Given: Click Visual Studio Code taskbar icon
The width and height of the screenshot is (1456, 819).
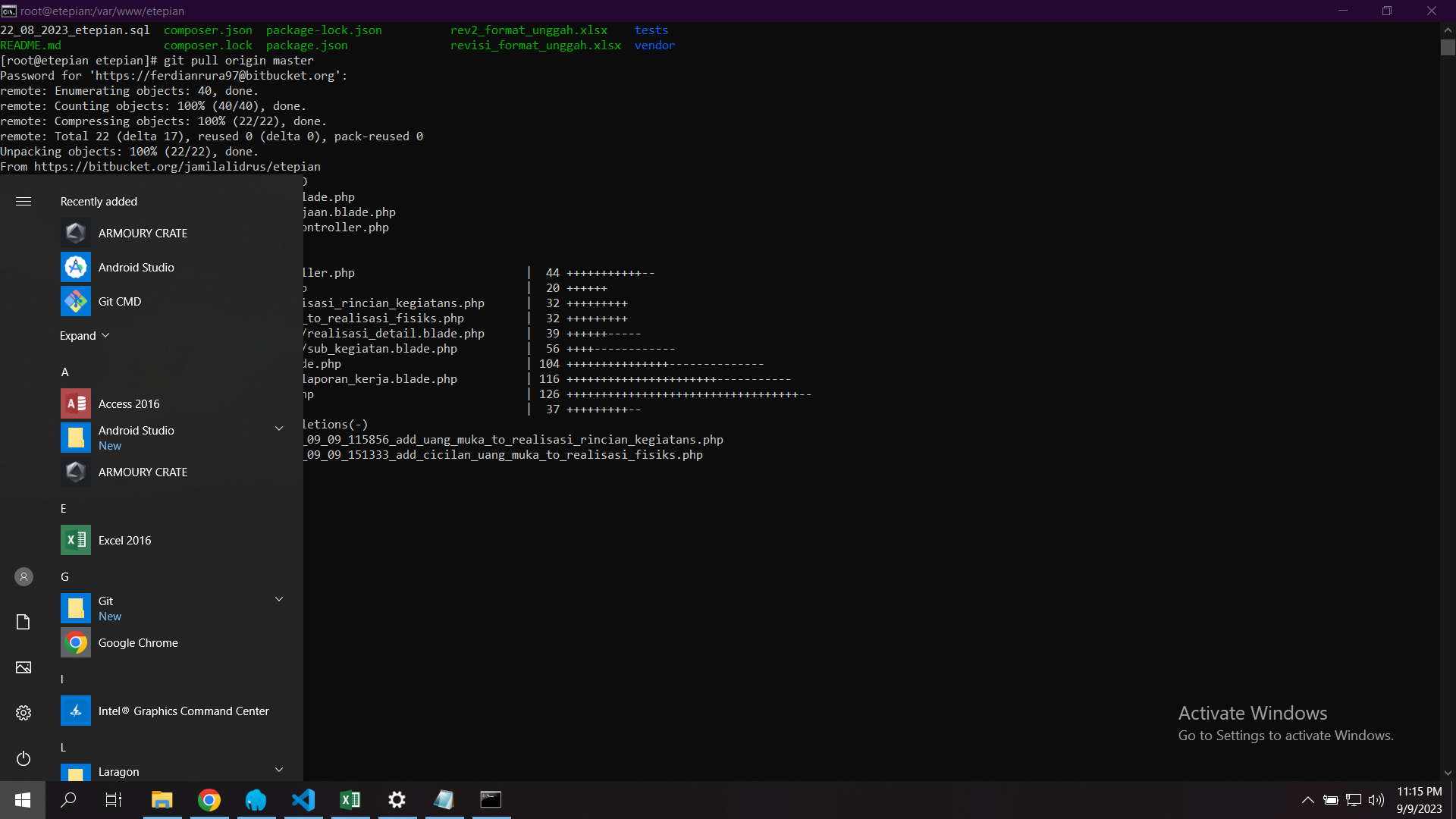Looking at the screenshot, I should click(x=303, y=799).
